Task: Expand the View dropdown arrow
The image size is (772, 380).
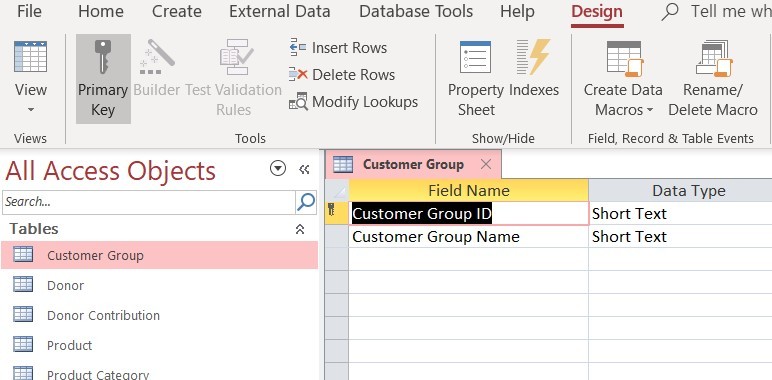Action: 31,109
